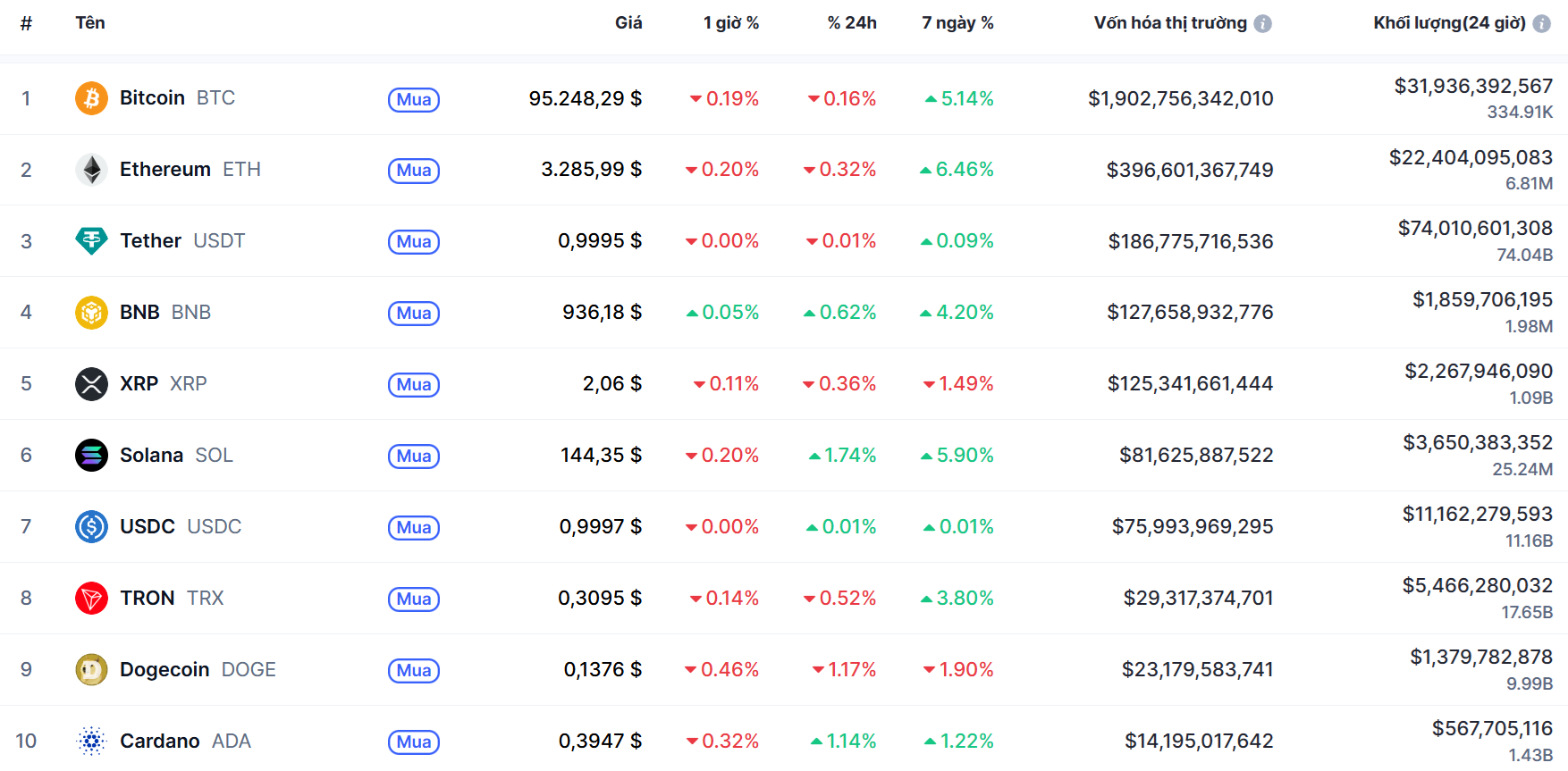Open the Dogecoin DOGE name link
Screen dimensions: 1568x771
(198, 670)
